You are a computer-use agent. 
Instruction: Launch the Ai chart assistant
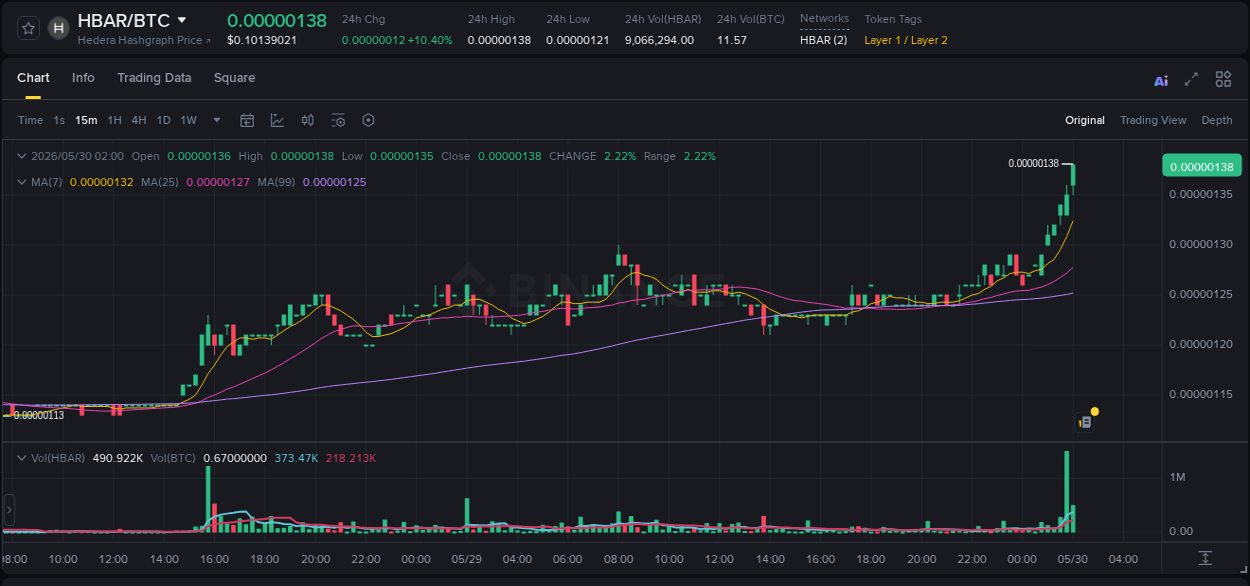click(1161, 80)
